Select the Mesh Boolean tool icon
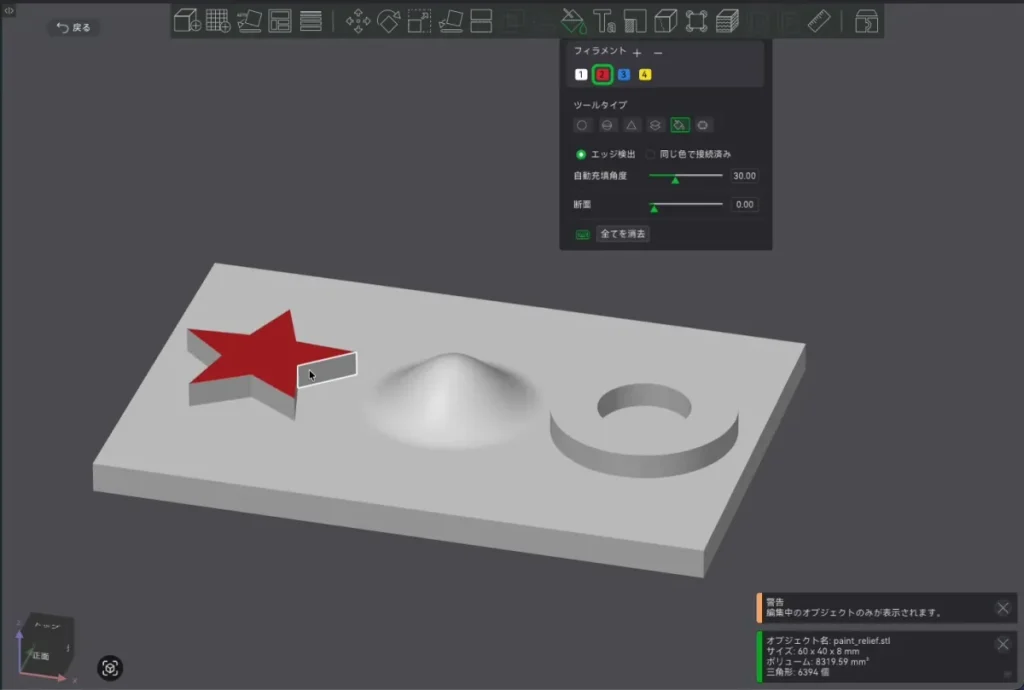The height and width of the screenshot is (690, 1024). click(x=696, y=21)
